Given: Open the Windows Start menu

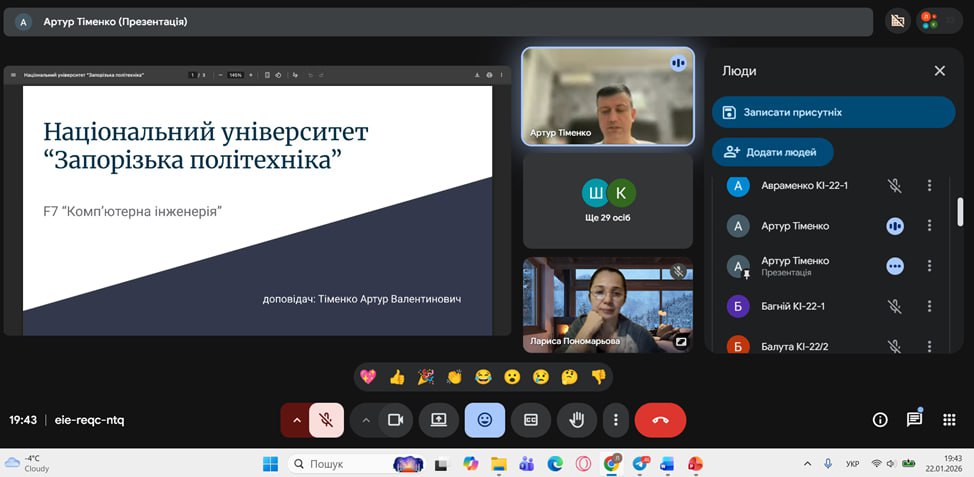Looking at the screenshot, I should 270,464.
